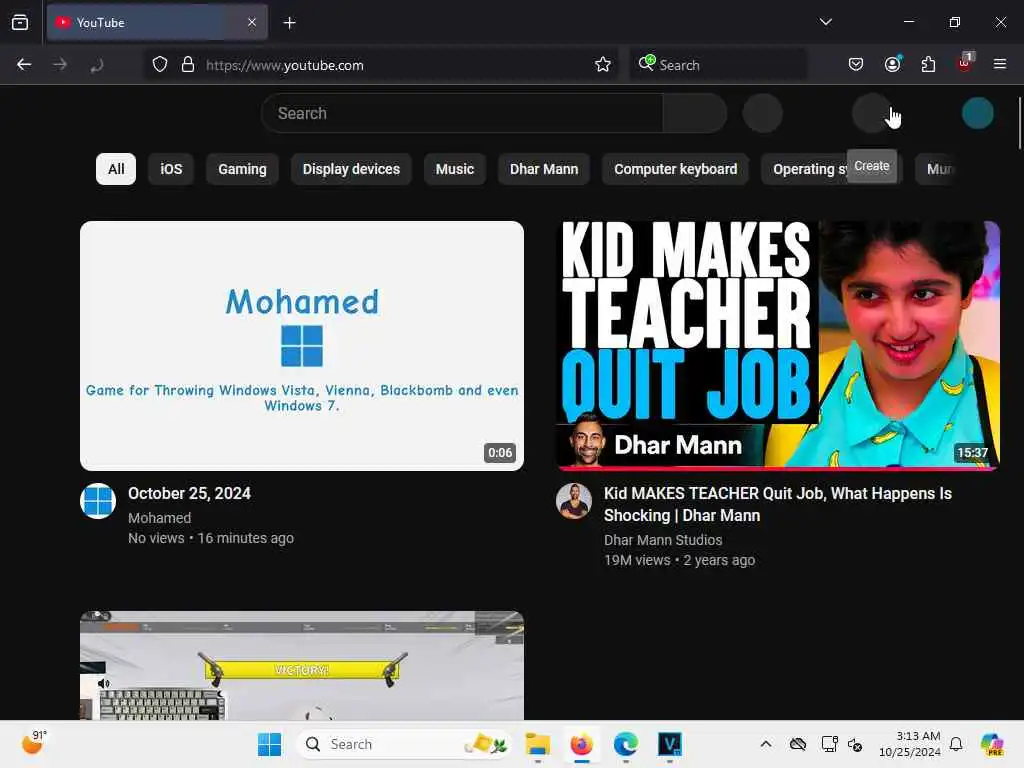Bookmark this page with the star icon
The image size is (1024, 768).
tap(603, 65)
